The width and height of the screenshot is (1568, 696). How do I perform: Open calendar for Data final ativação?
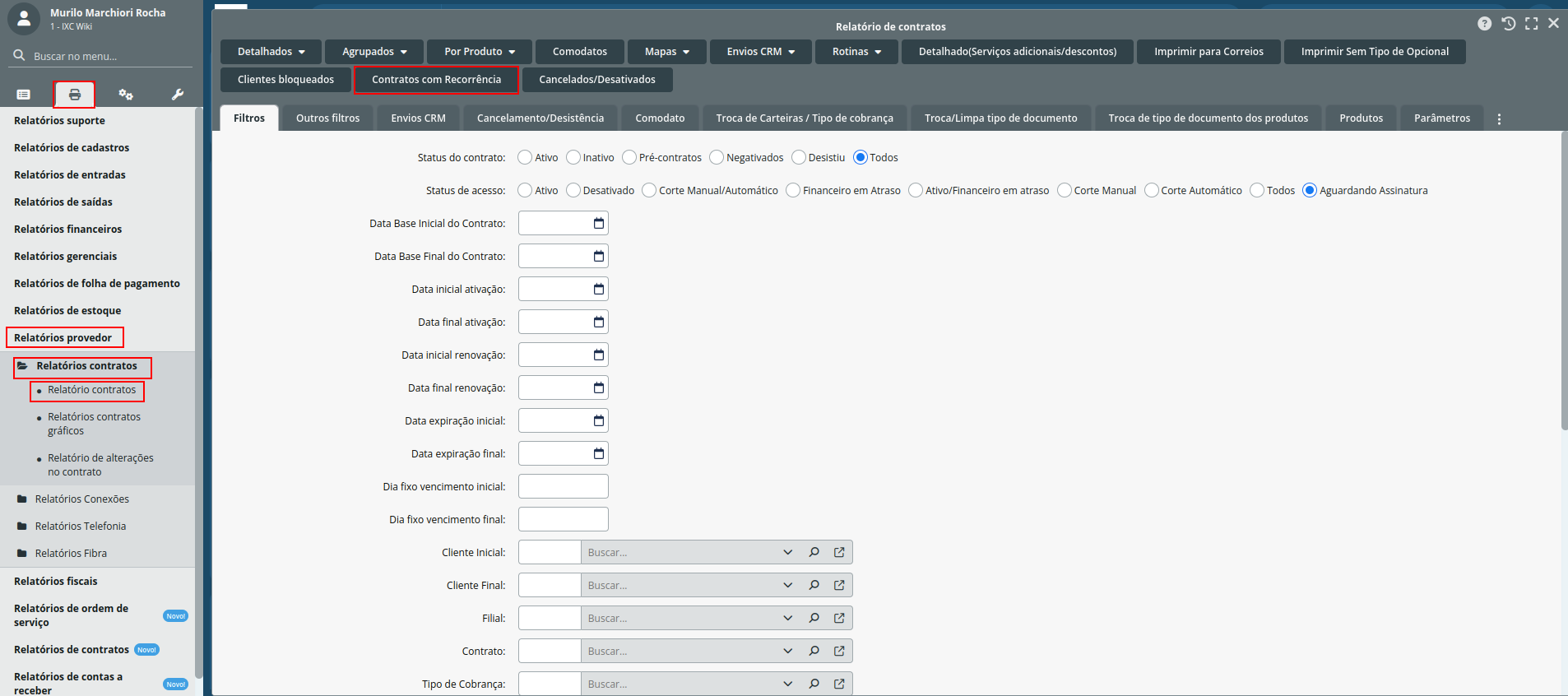(x=599, y=322)
